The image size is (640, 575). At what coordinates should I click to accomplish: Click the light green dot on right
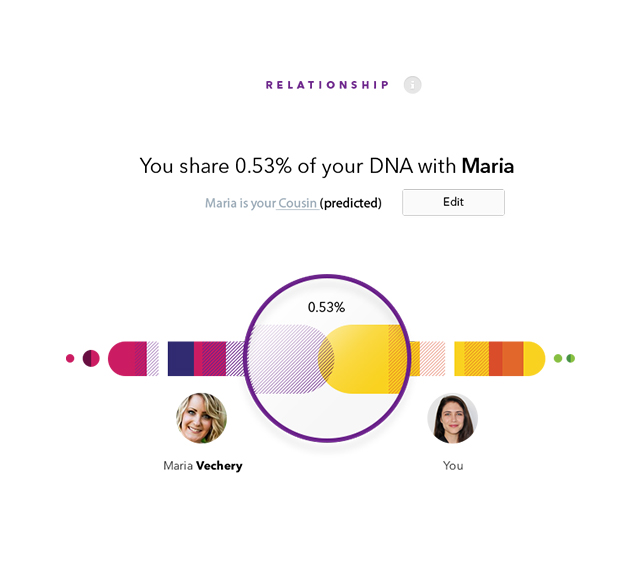click(558, 358)
